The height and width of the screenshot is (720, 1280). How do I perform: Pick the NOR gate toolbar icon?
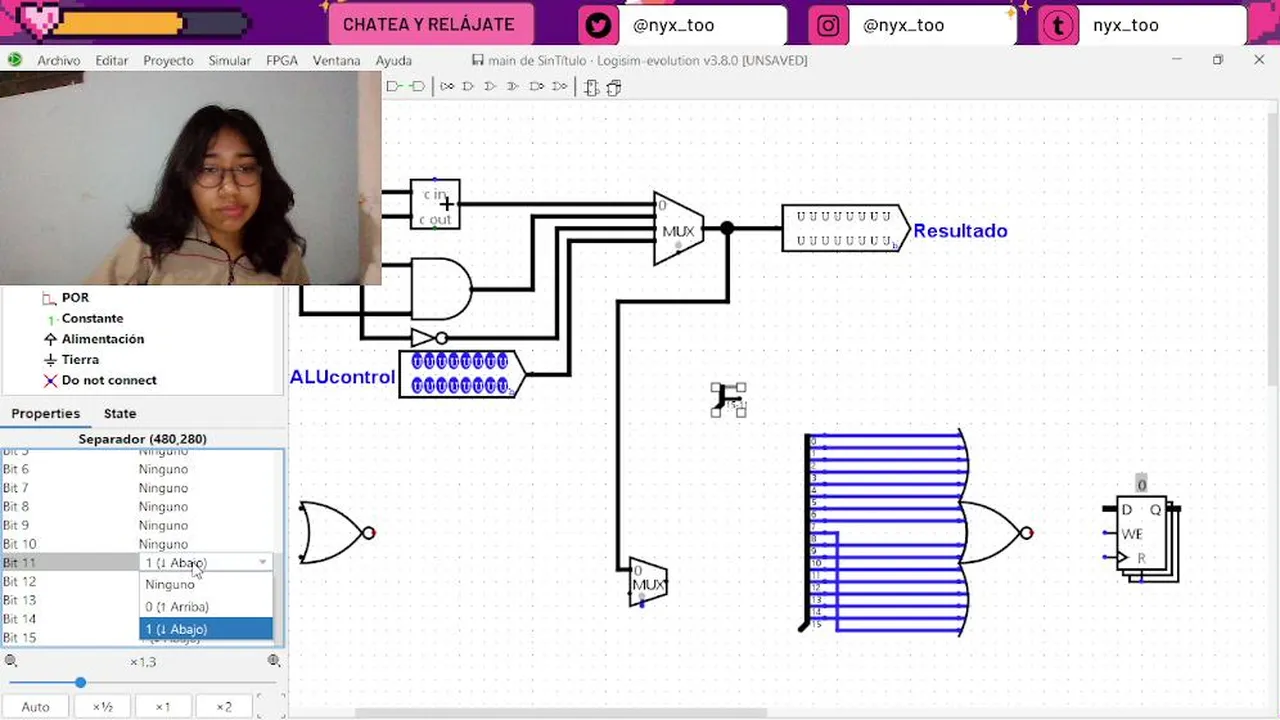(560, 87)
